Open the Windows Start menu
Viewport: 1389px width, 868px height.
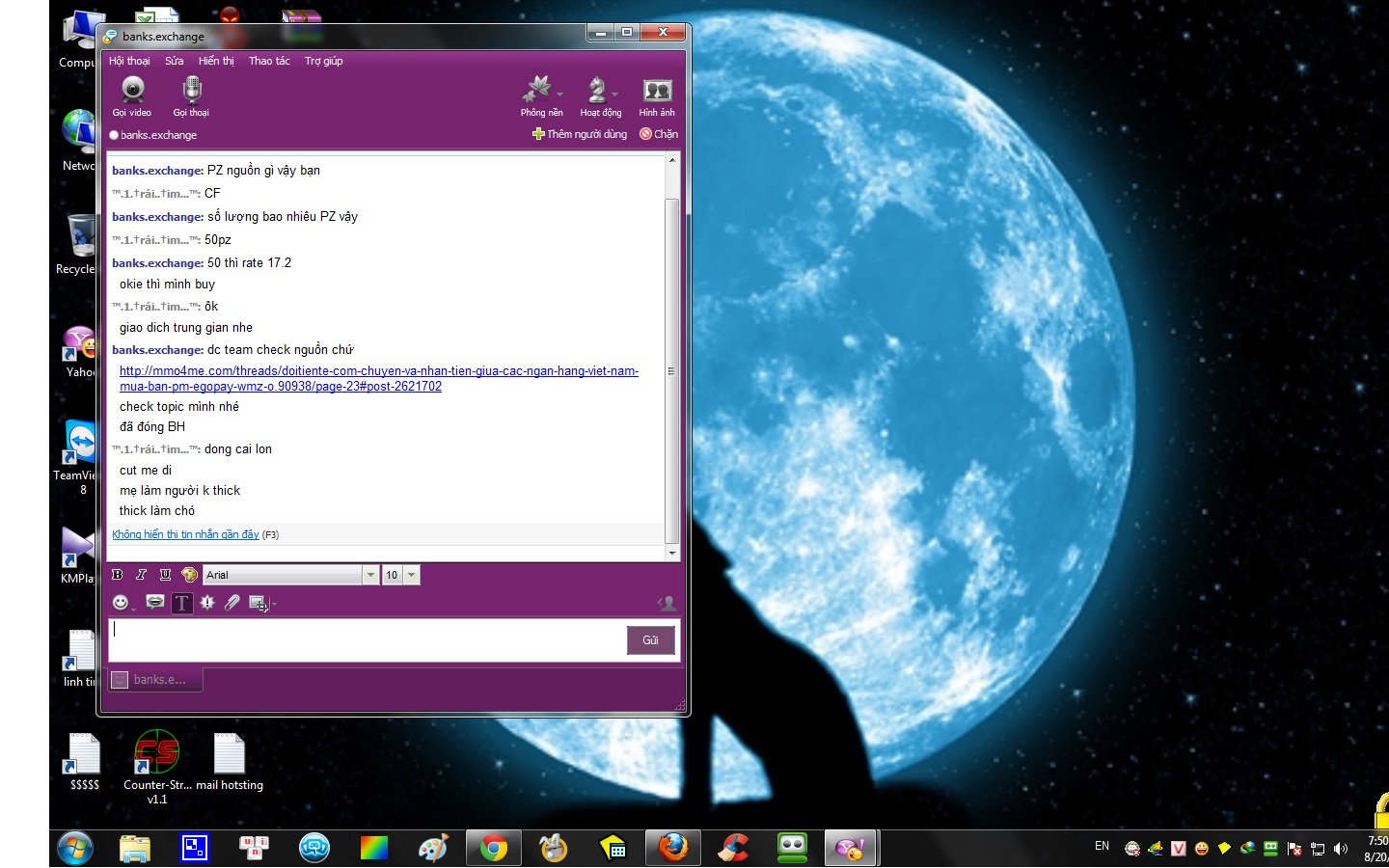(x=75, y=849)
